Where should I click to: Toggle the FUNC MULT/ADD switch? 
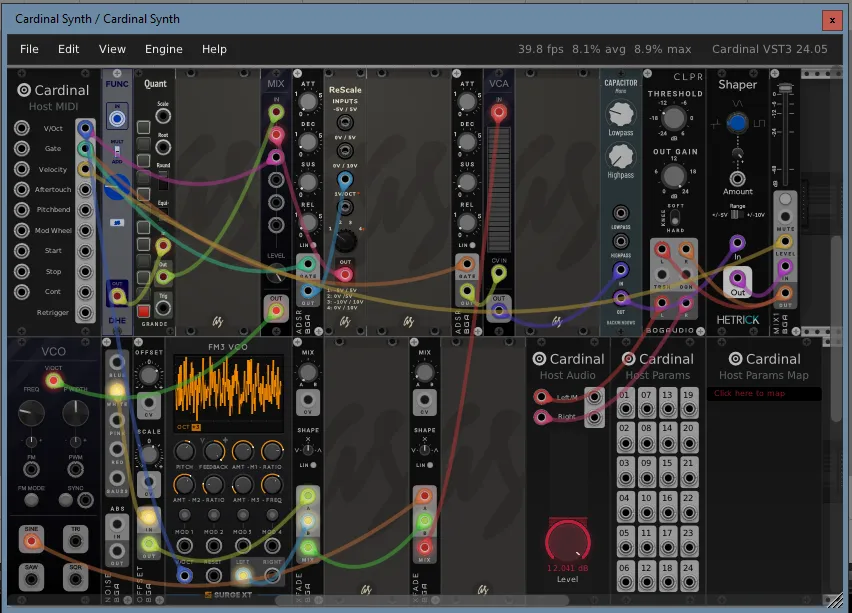point(117,152)
